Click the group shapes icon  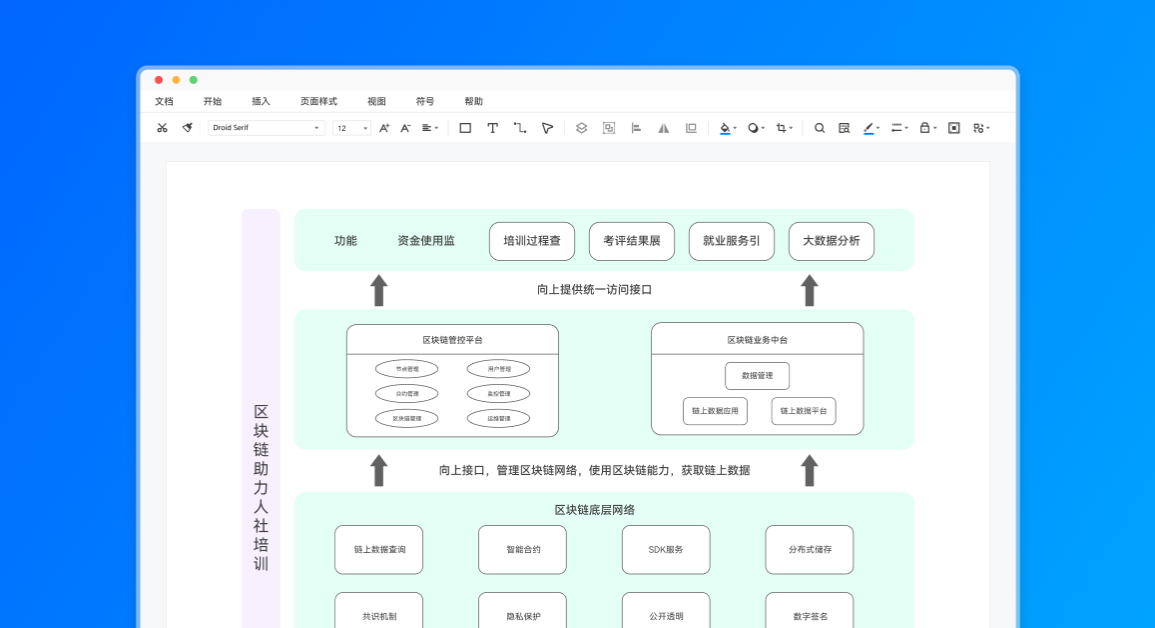(608, 128)
